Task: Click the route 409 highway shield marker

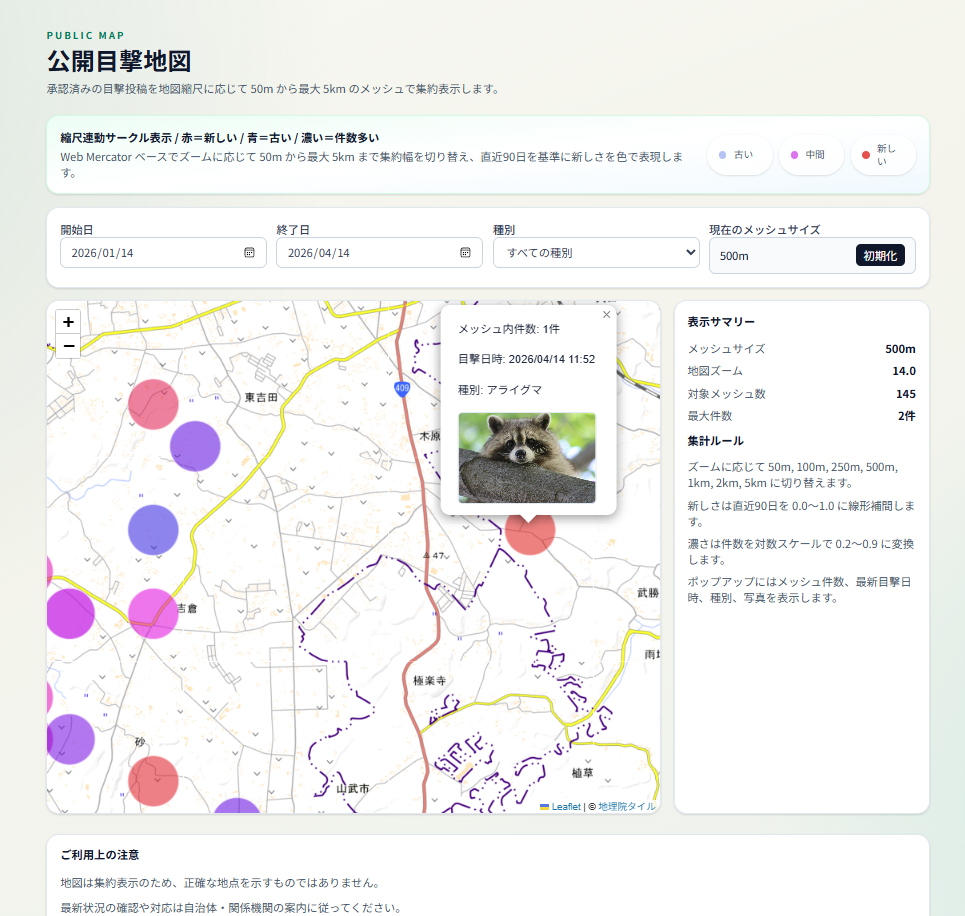Action: coord(402,389)
